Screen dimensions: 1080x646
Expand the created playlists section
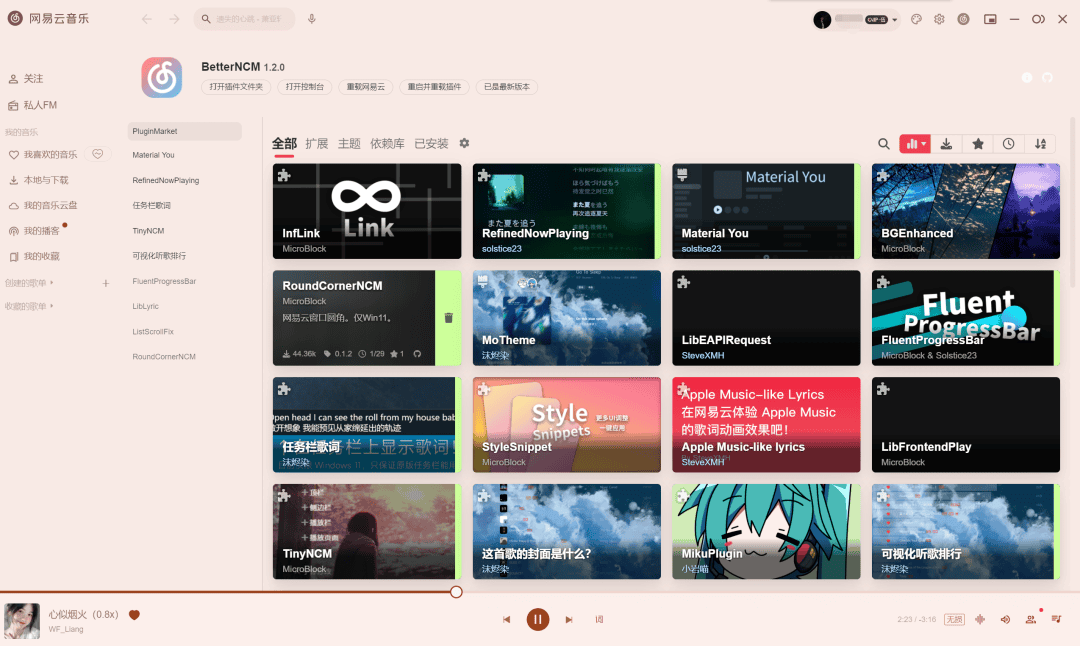pos(29,283)
